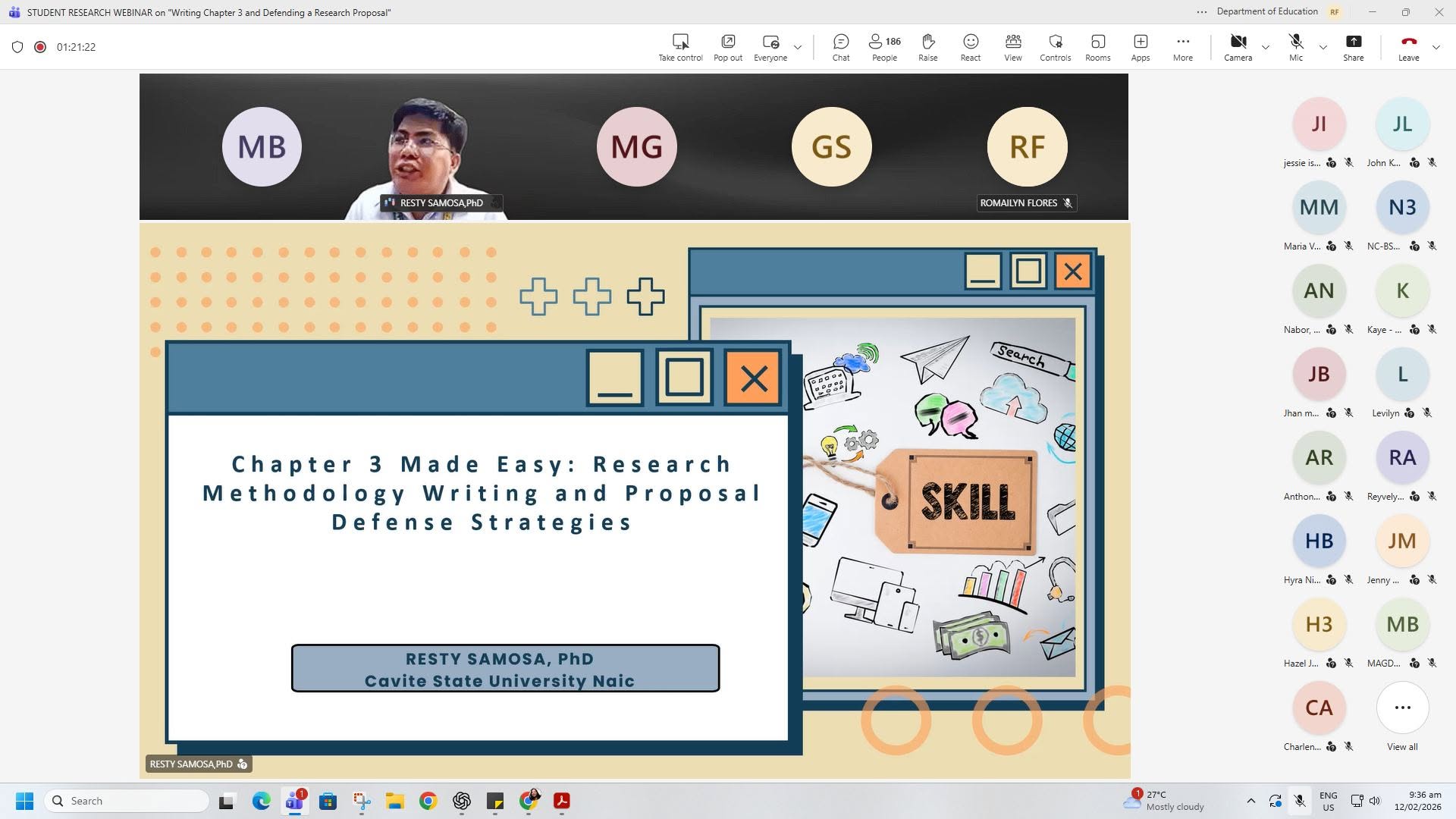Click the taskbar Search box
The height and width of the screenshot is (819, 1456).
point(127,801)
